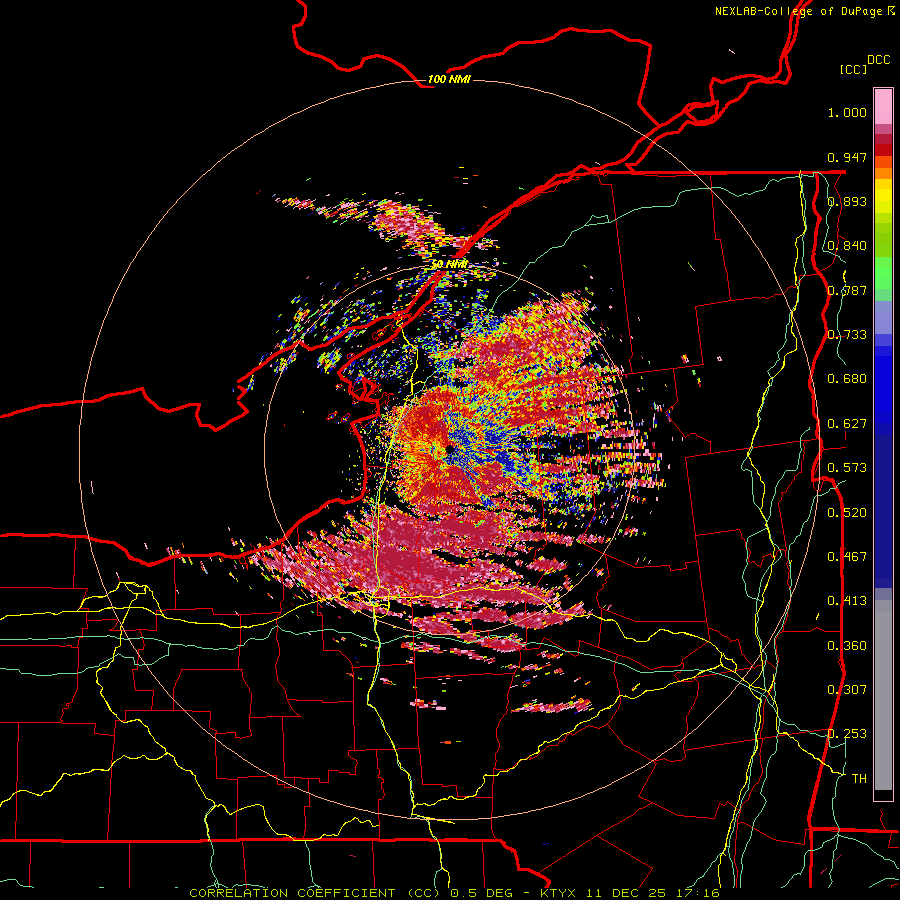The height and width of the screenshot is (900, 900).
Task: Click the 0.573 scale value
Action: pos(847,468)
